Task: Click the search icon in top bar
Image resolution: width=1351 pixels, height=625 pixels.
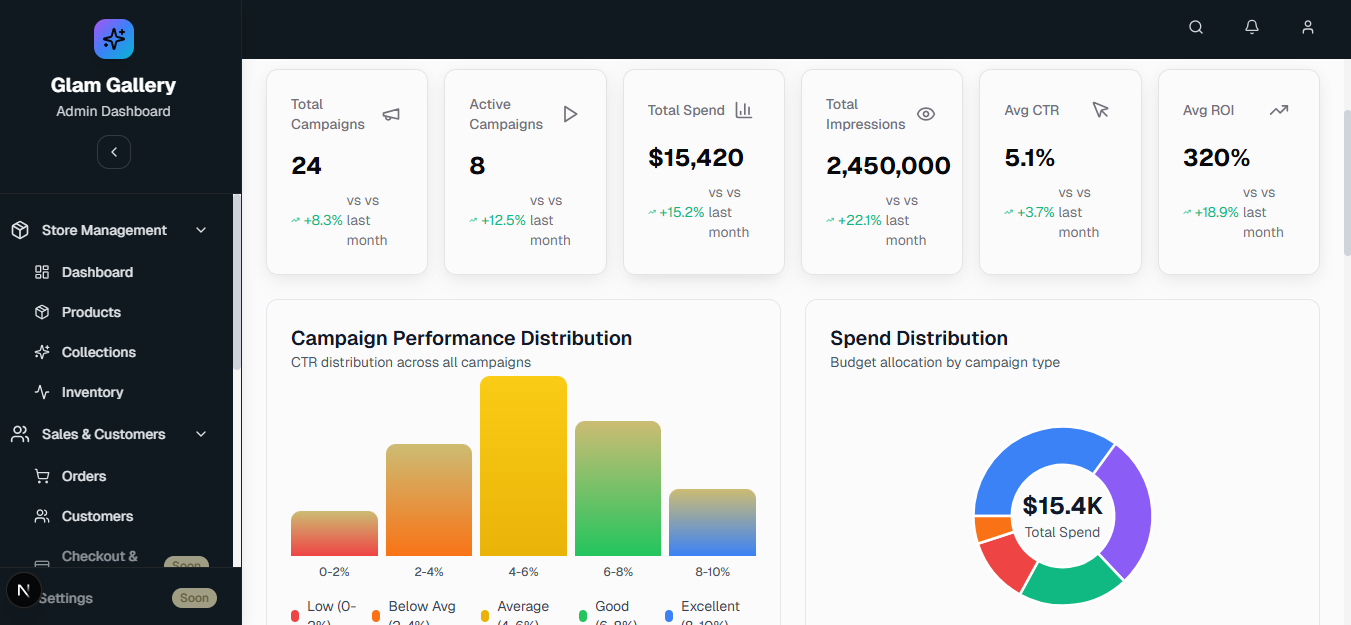Action: coord(1195,28)
